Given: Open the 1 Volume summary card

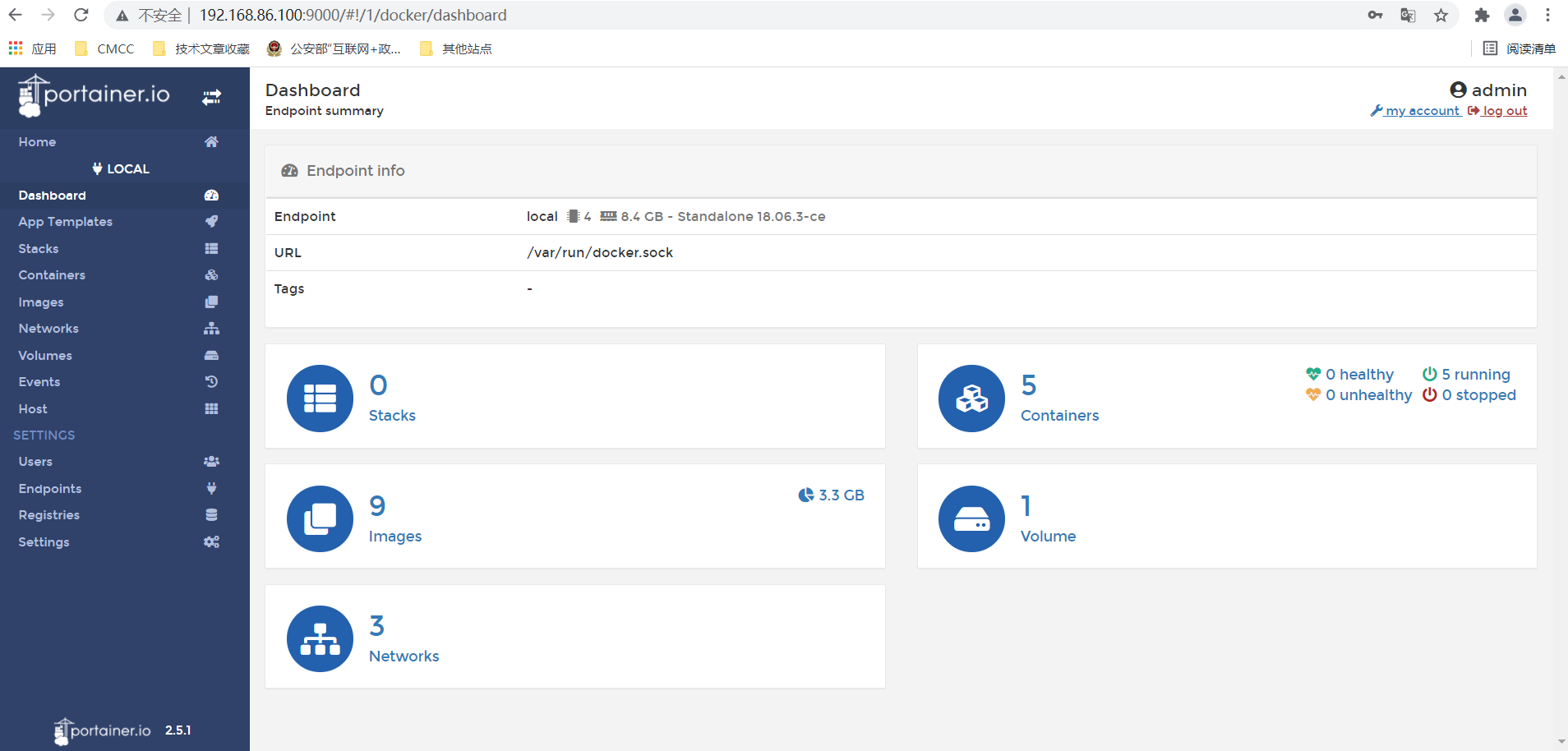Looking at the screenshot, I should click(x=1227, y=516).
